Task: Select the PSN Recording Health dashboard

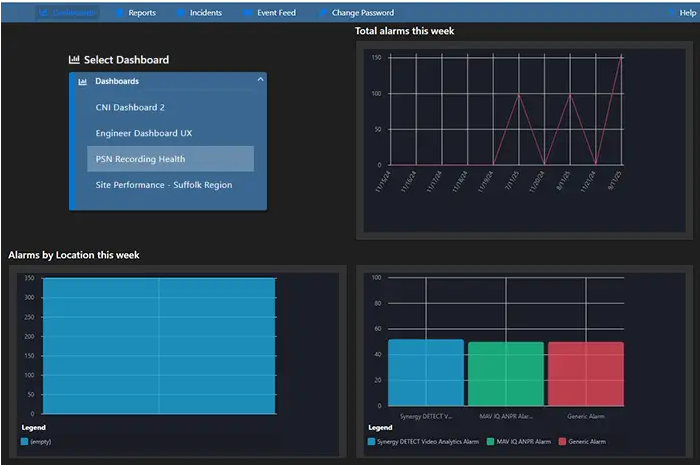Action: tap(140, 159)
